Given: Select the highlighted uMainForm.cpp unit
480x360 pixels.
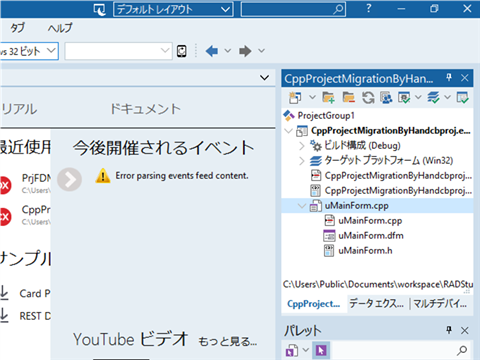Looking at the screenshot, I should click(357, 206).
